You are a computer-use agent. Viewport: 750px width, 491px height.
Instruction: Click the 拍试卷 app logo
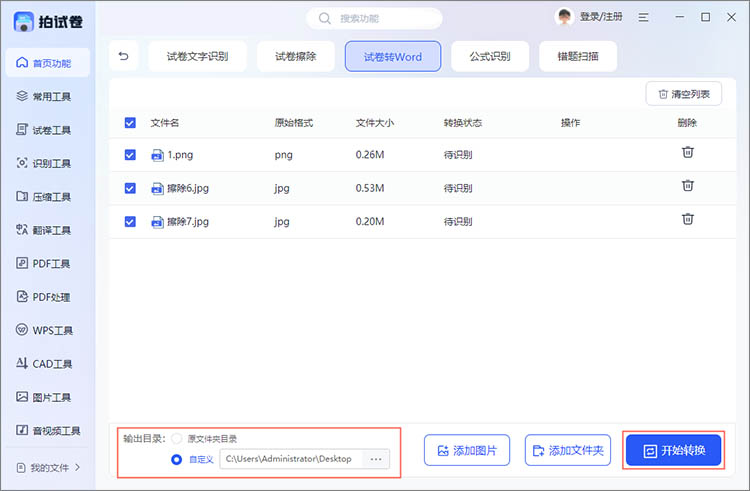click(26, 20)
